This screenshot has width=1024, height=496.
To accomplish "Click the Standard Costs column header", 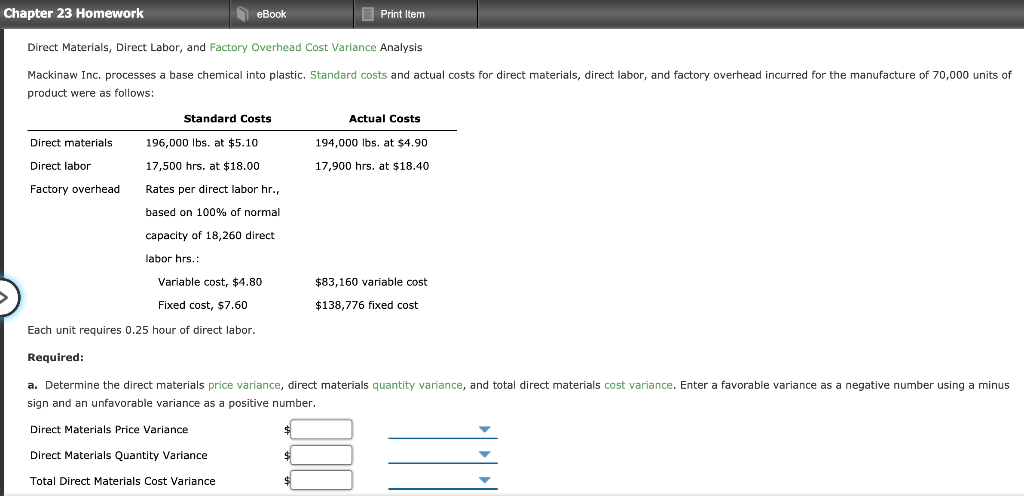I will click(x=227, y=119).
